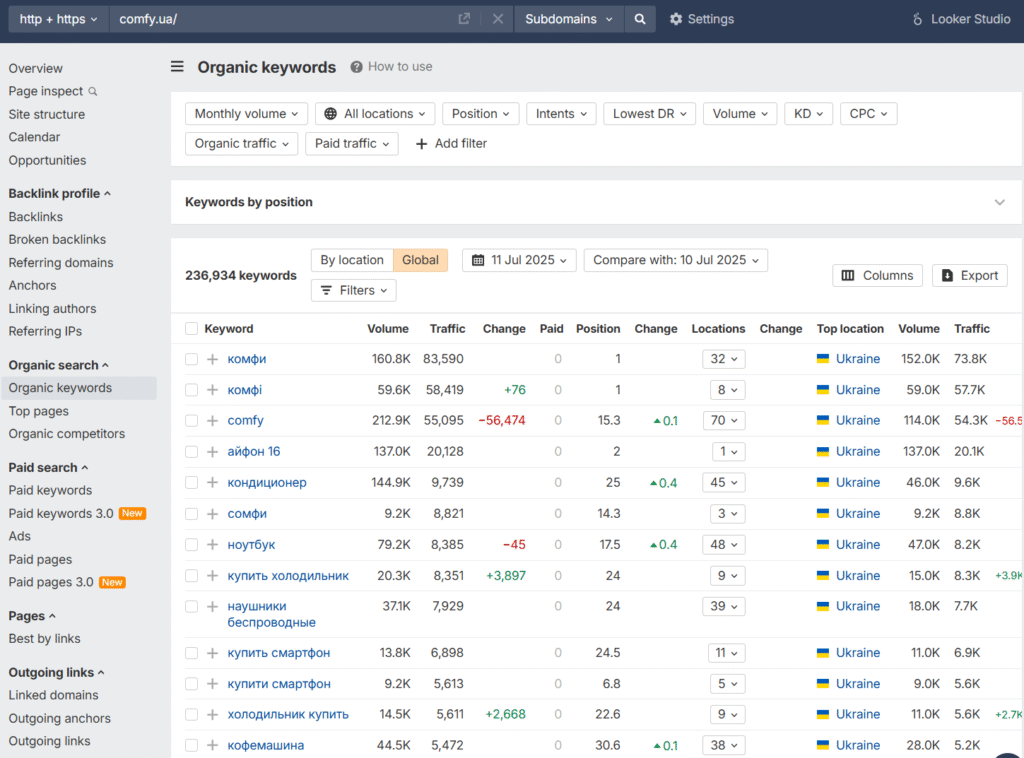The width and height of the screenshot is (1024, 758).
Task: Open the Monthly volume dropdown
Action: click(246, 114)
